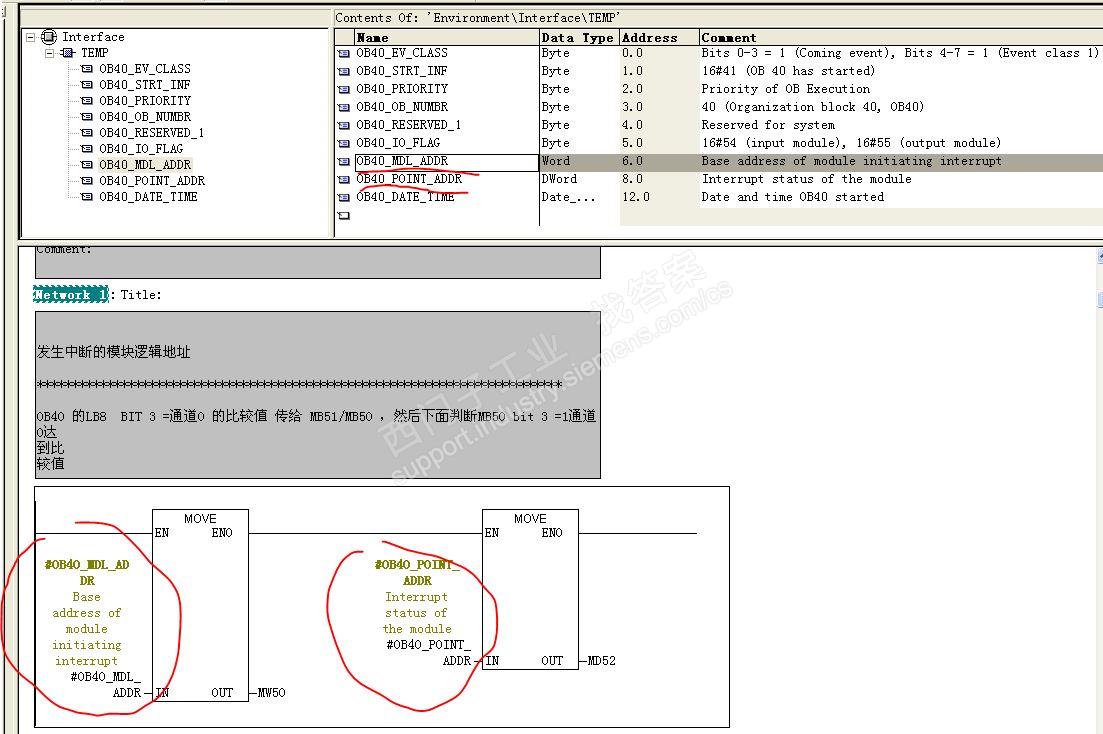The image size is (1103, 734).
Task: Select OB40_MDL_ADDR in the Interface tree
Action: click(x=145, y=165)
